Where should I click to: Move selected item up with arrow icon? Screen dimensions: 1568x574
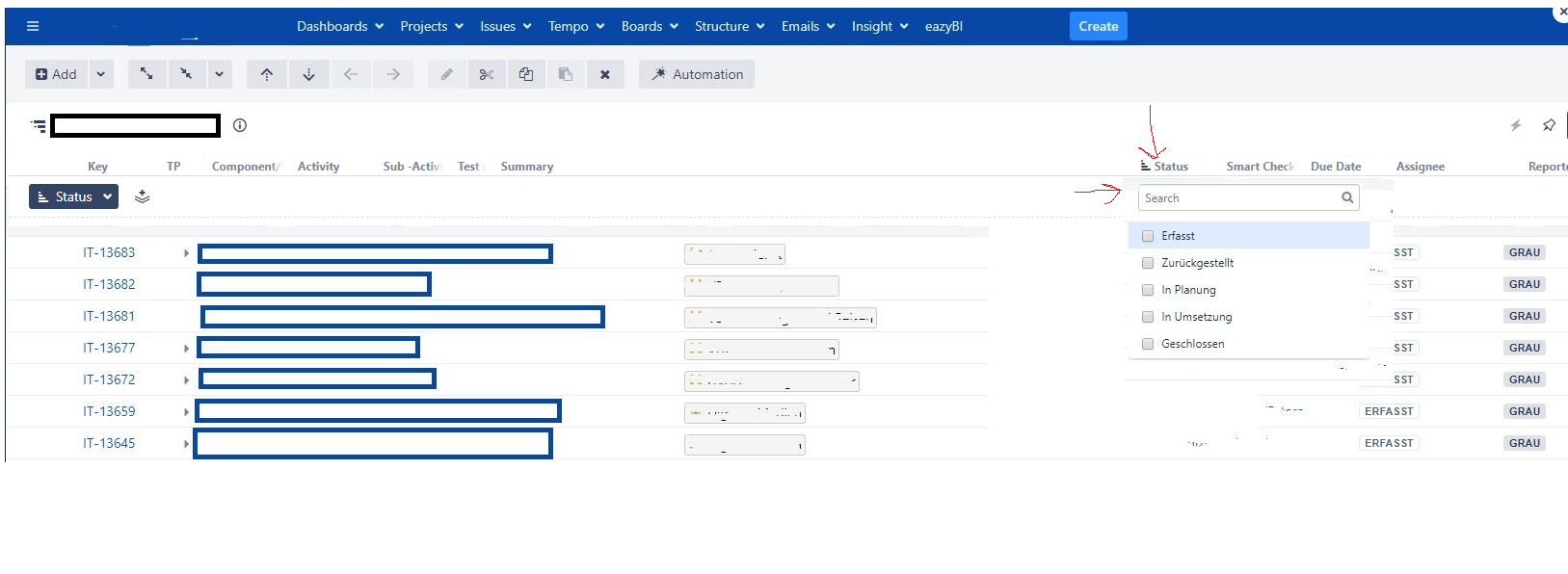[267, 74]
